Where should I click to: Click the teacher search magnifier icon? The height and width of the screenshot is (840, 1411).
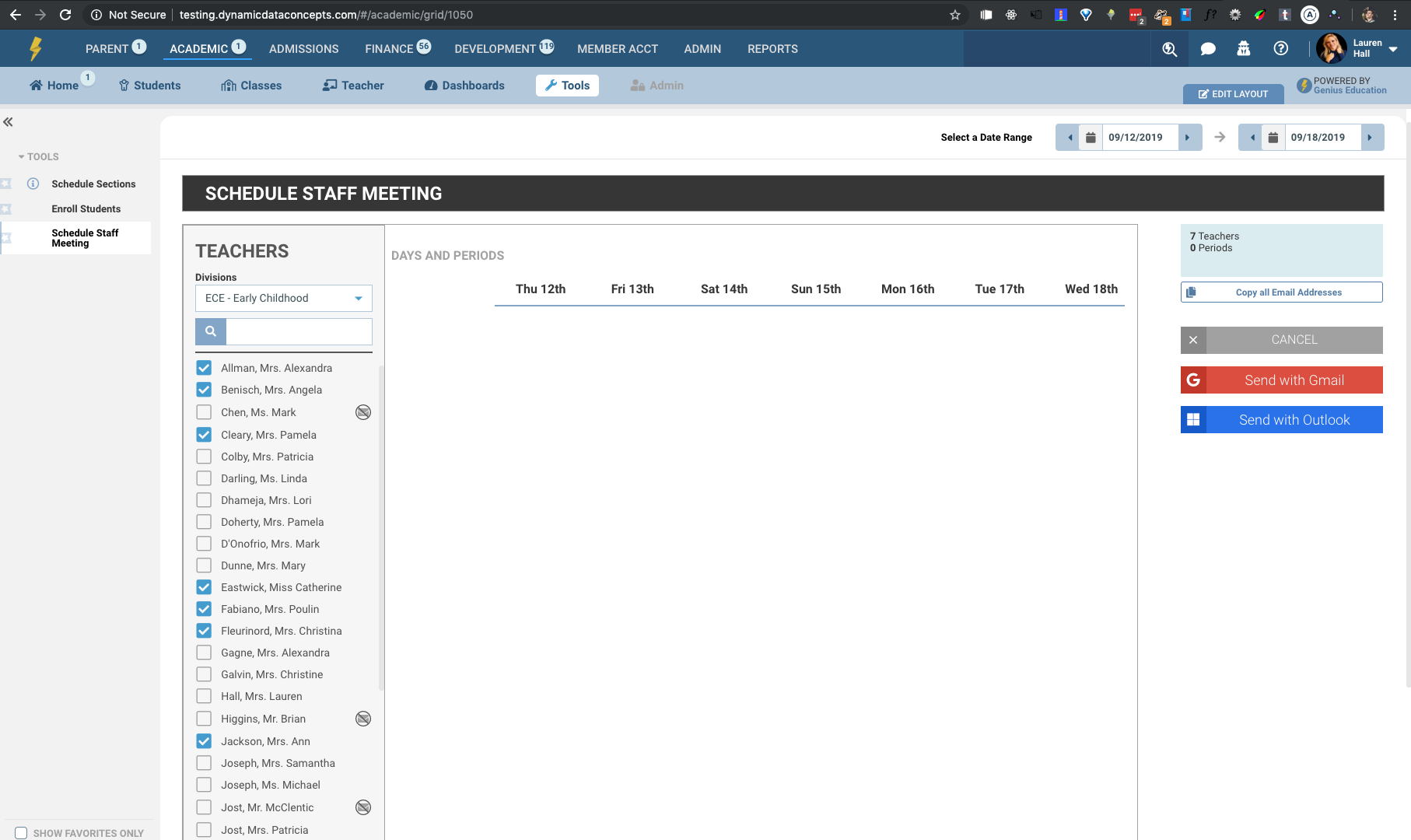pos(211,331)
